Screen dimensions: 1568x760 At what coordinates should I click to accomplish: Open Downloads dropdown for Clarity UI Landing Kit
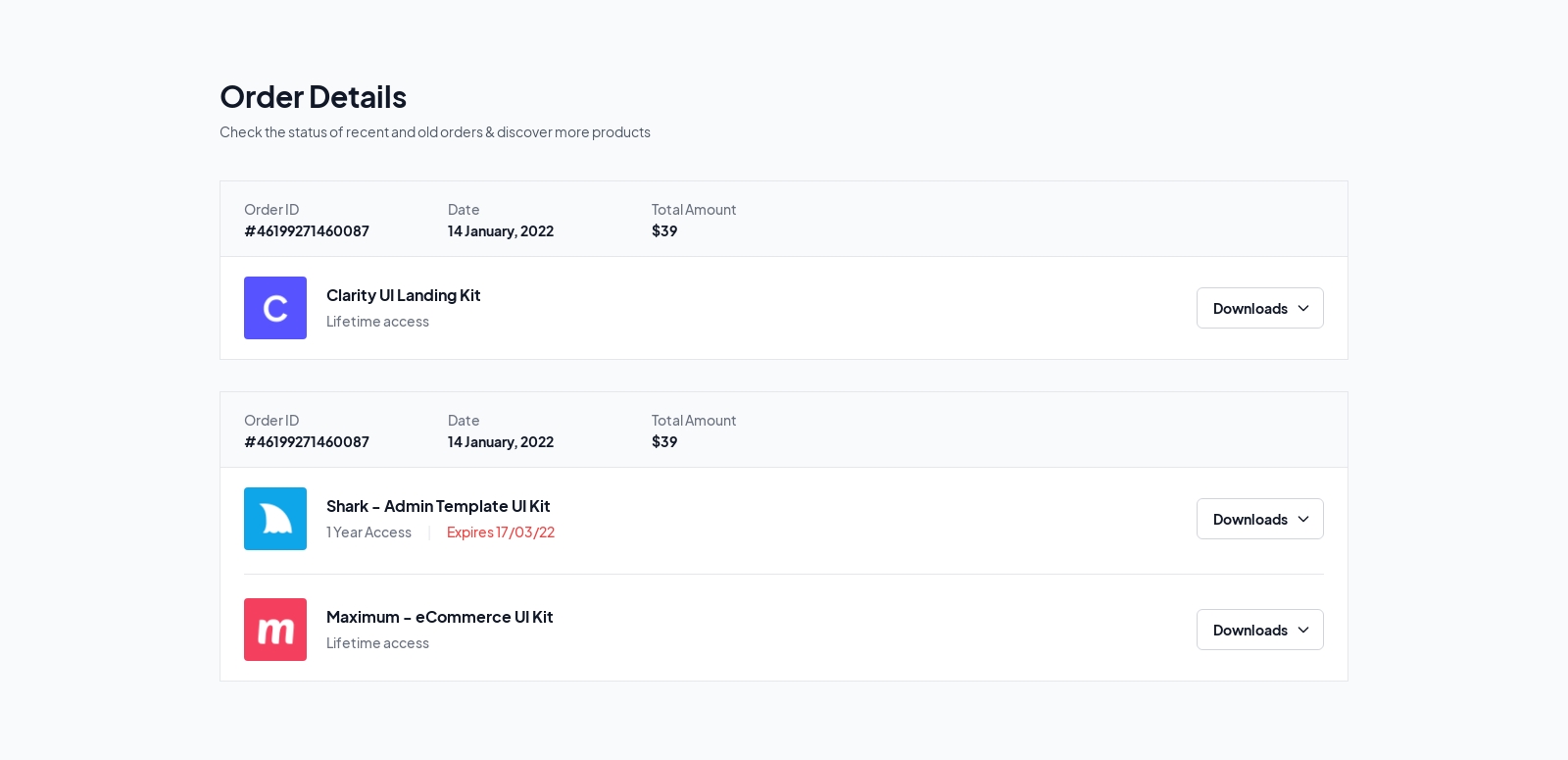(x=1260, y=308)
